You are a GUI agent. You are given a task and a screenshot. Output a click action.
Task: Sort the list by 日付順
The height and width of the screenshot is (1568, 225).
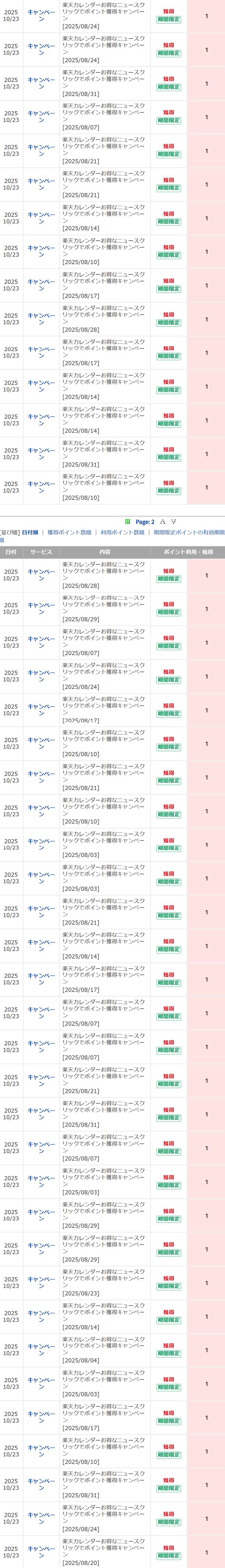(30, 533)
